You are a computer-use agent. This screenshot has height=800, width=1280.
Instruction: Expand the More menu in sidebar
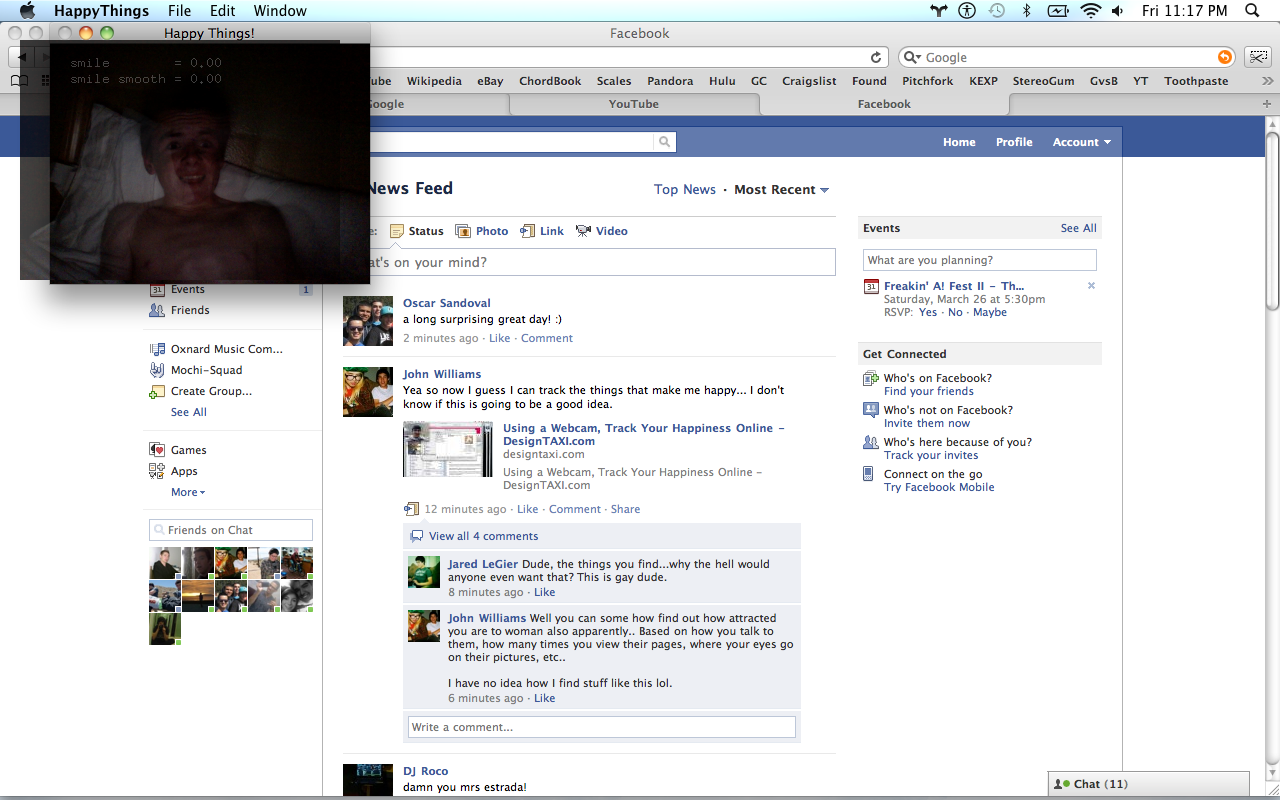click(187, 492)
